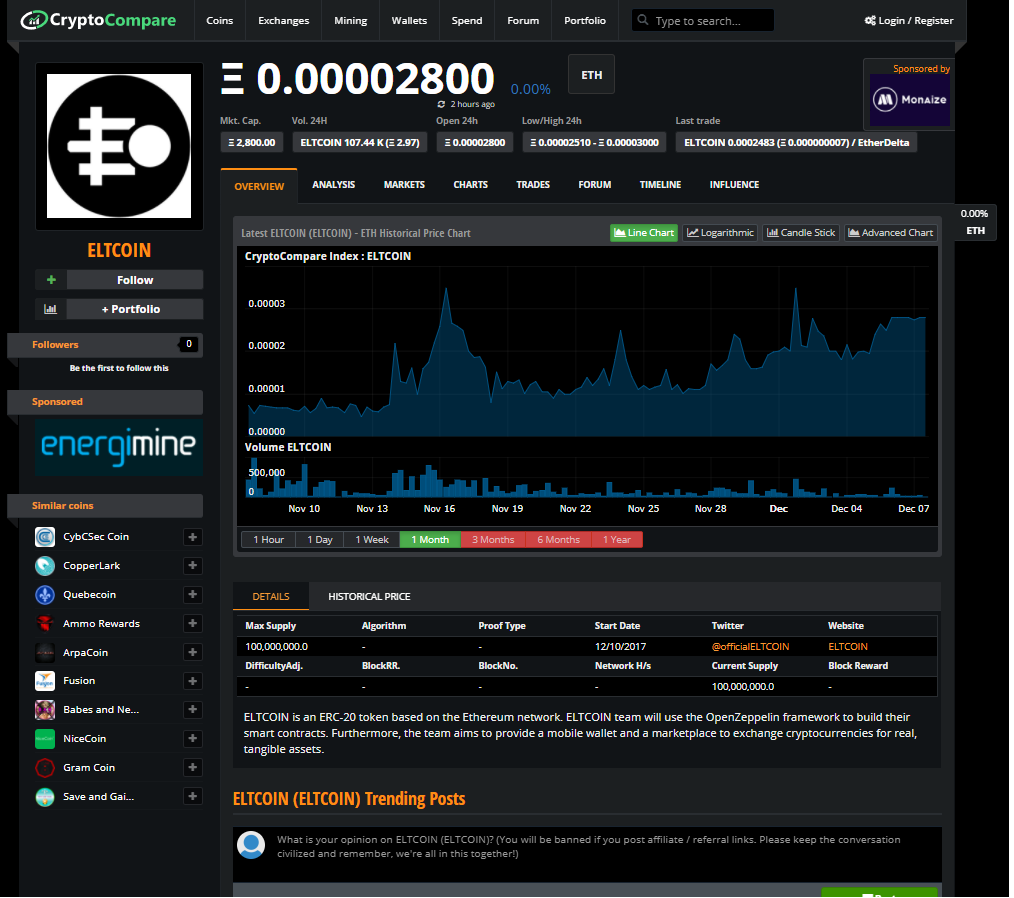The width and height of the screenshot is (1014, 898).
Task: Add Save and Gai... with plus icon
Action: 193,796
